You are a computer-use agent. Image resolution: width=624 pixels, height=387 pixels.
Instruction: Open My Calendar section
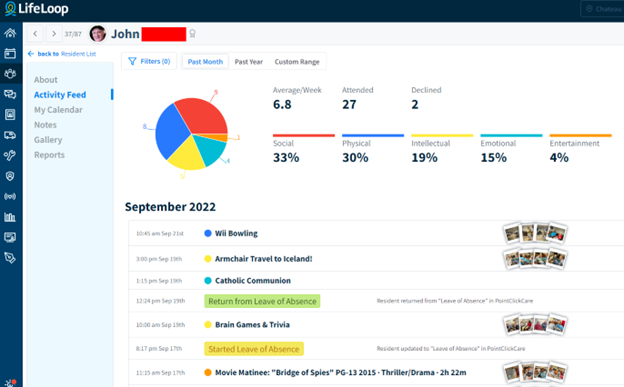click(x=58, y=110)
